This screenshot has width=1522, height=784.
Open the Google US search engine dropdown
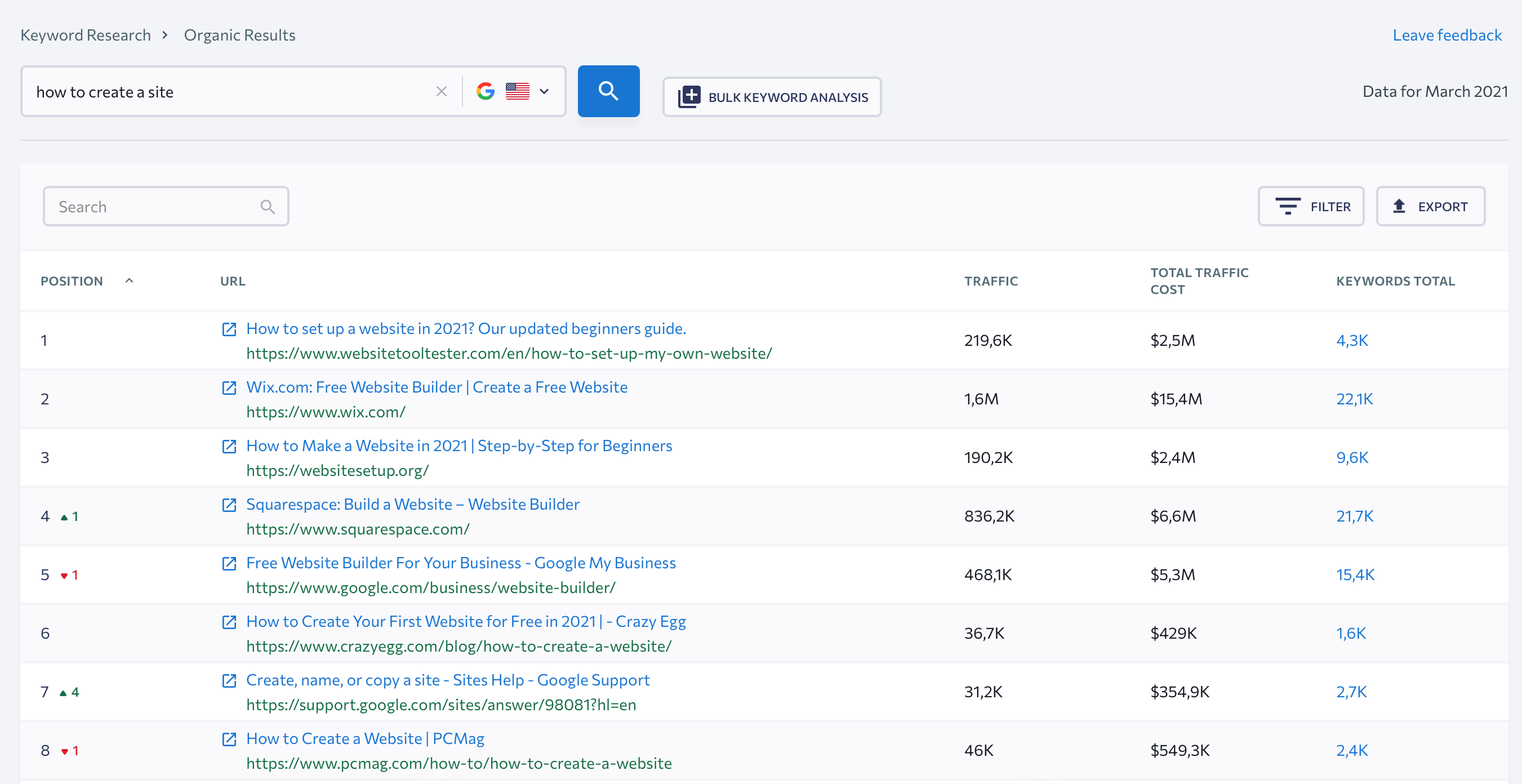[512, 92]
